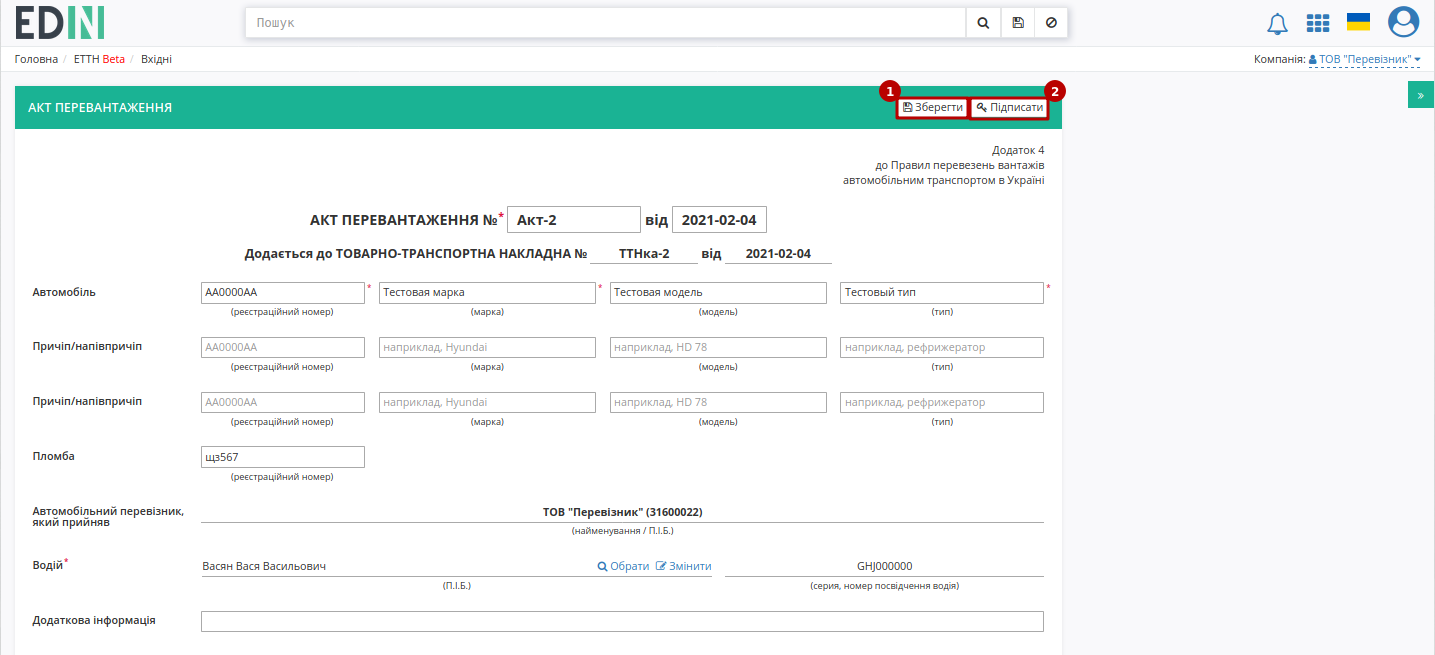Click the Підписати button
The height and width of the screenshot is (655, 1435).
pos(1010,107)
